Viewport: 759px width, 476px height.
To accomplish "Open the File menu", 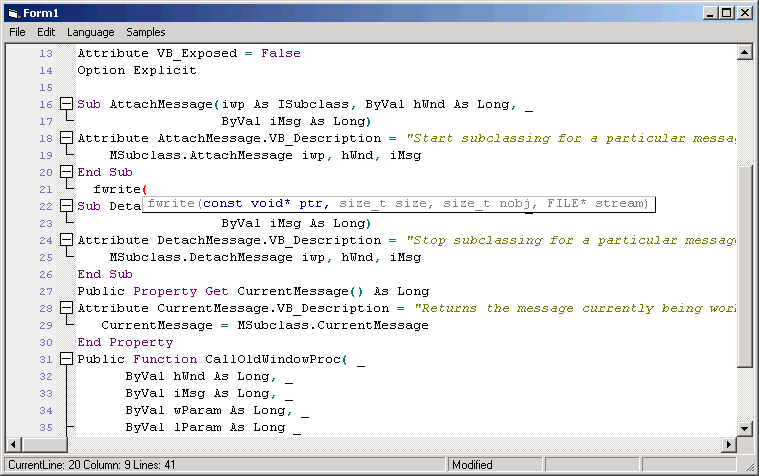I will (x=17, y=32).
